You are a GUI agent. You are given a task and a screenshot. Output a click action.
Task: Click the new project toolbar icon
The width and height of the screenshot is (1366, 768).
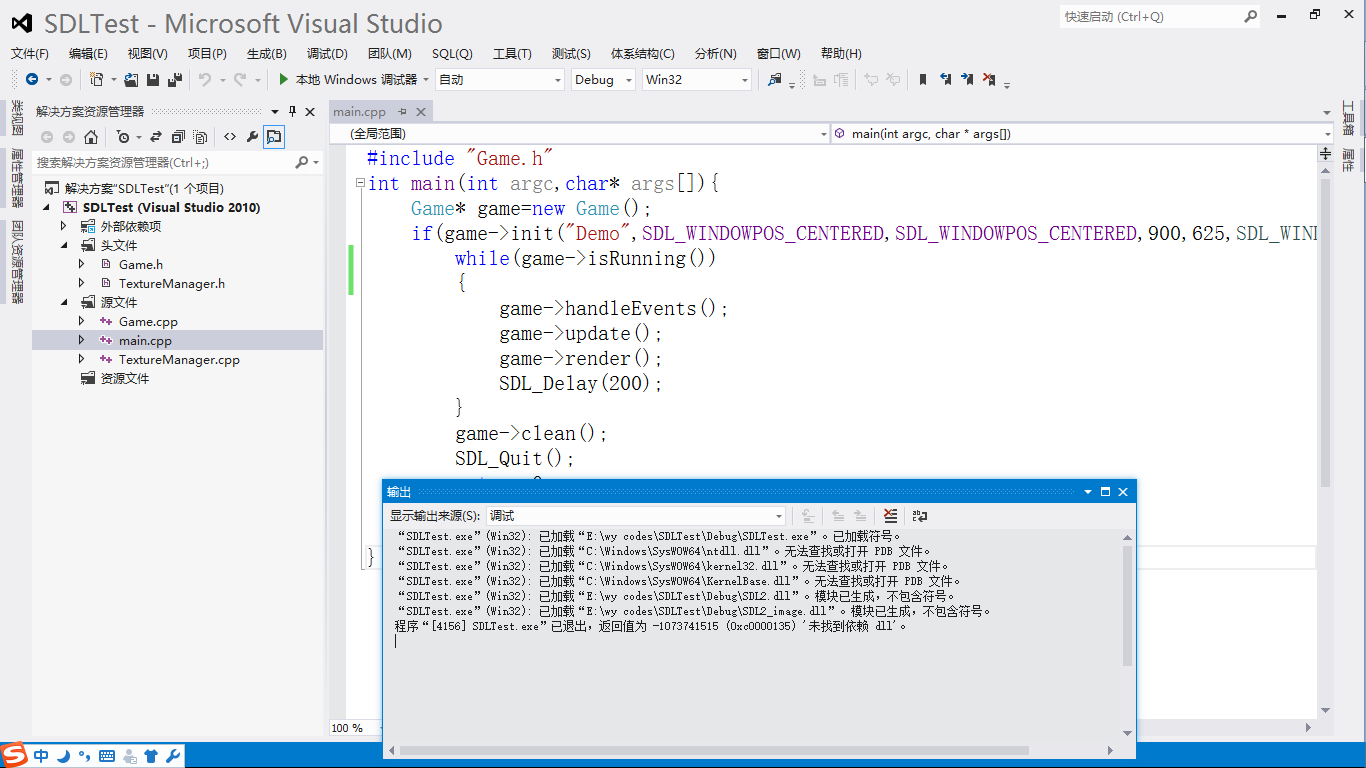click(97, 79)
